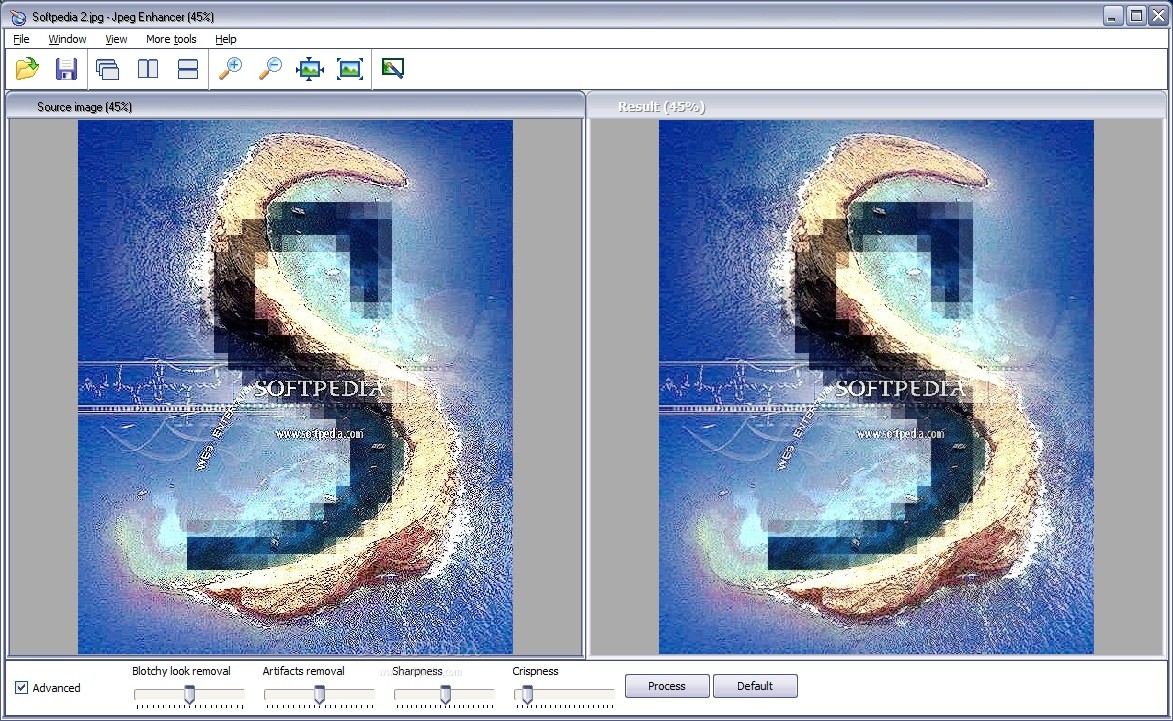This screenshot has height=721, width=1173.
Task: Maximize the Jpeg Enhancer window
Action: [x=1136, y=16]
